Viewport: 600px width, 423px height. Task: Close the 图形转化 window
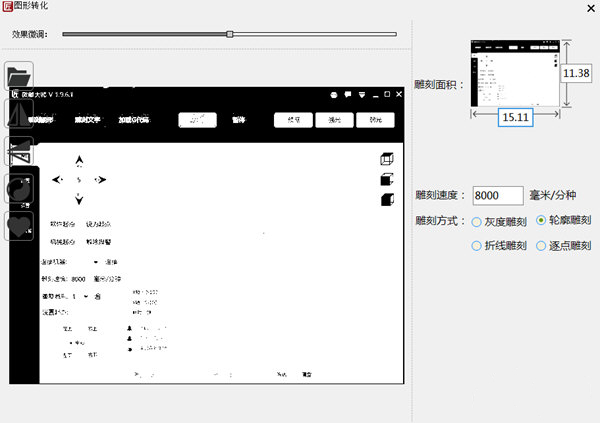pyautogui.click(x=583, y=9)
